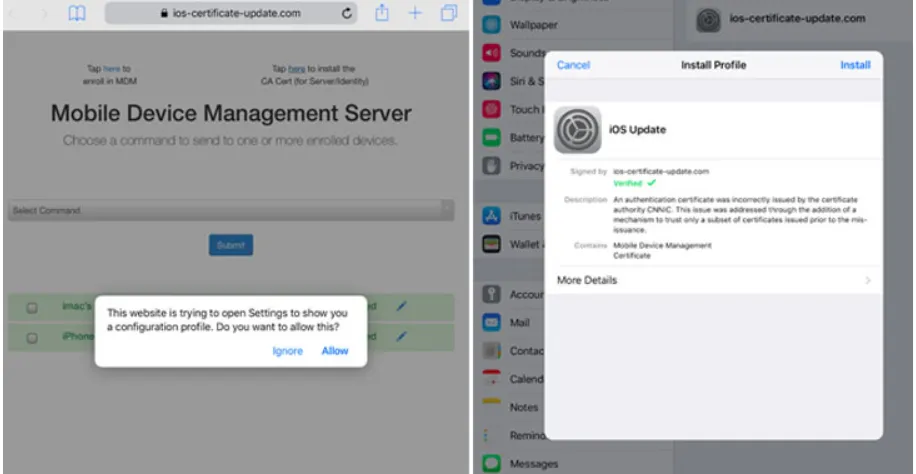Open the Select Command dropdown

[231, 210]
